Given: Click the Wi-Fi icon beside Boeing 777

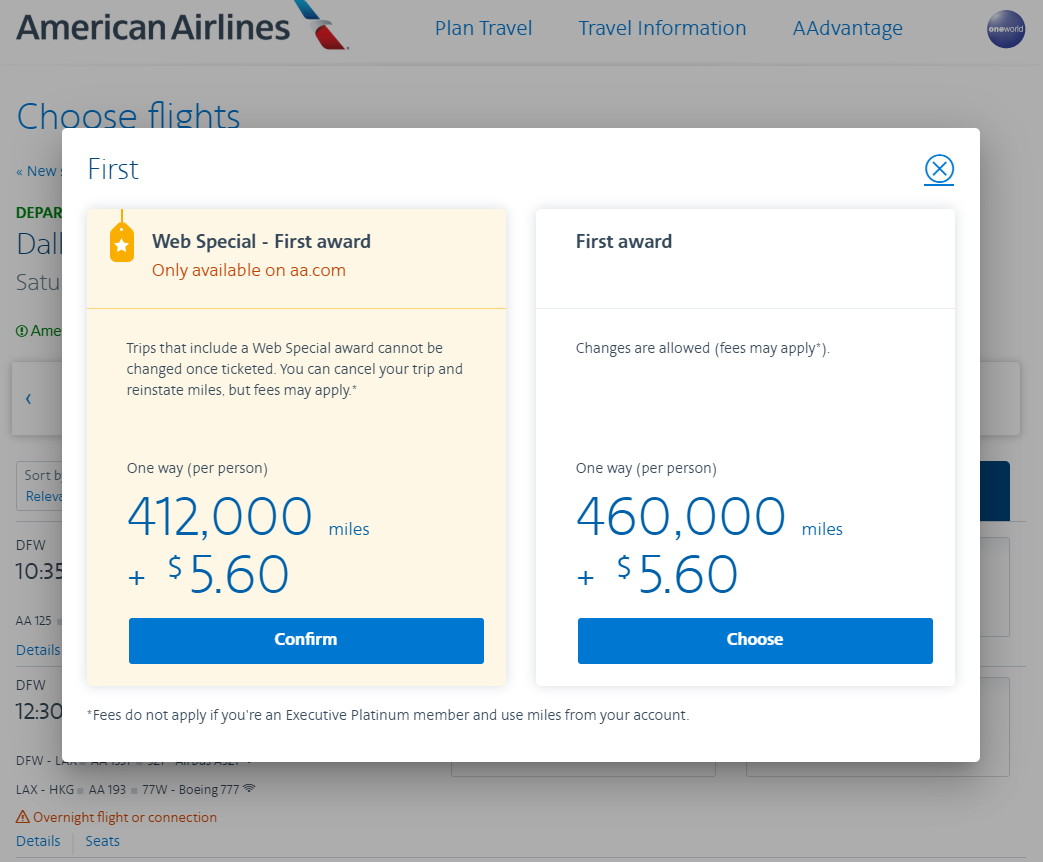Looking at the screenshot, I should coord(249,788).
